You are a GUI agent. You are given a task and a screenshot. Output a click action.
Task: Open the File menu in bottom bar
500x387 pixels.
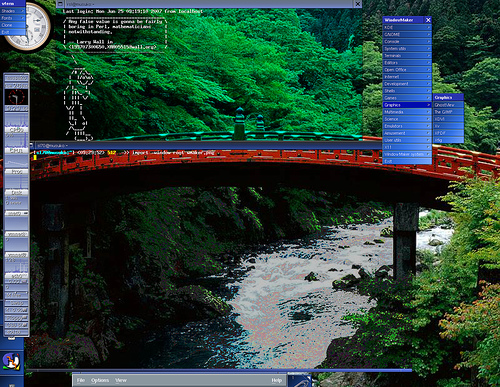pos(81,380)
